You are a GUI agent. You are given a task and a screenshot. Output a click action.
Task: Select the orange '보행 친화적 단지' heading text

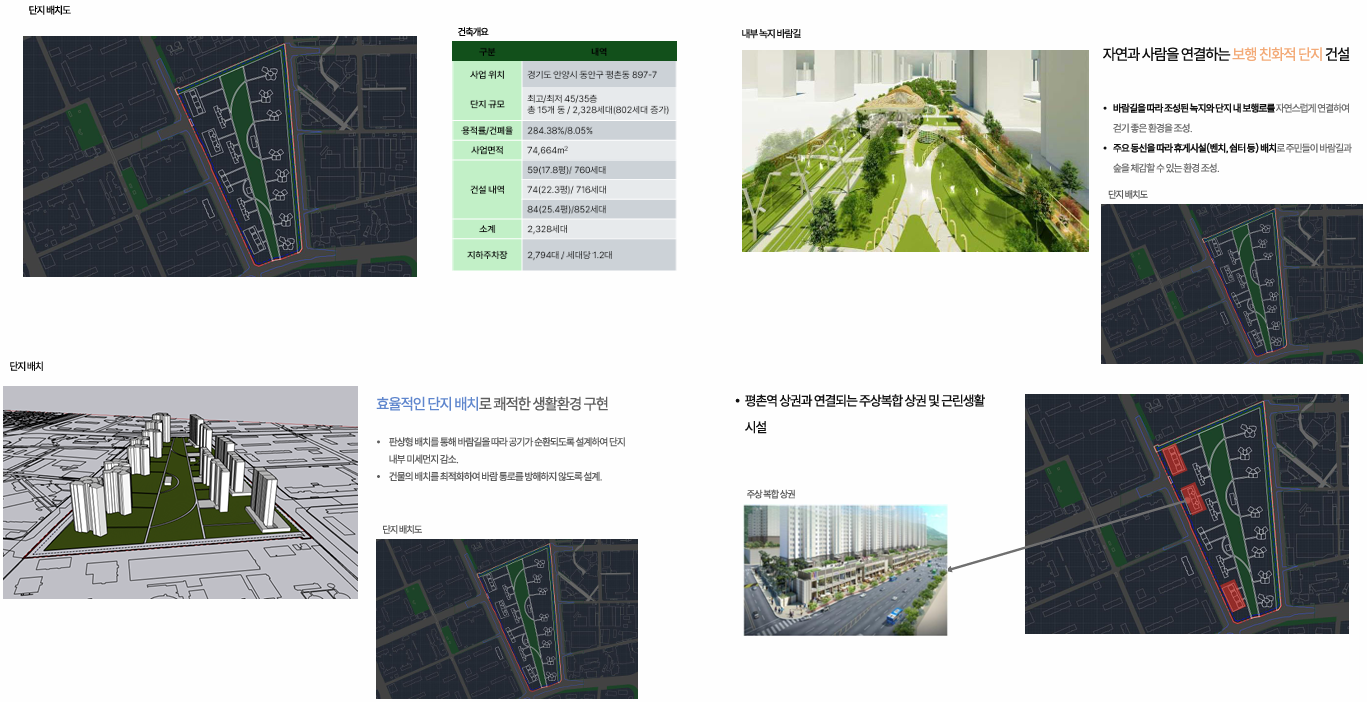[1277, 54]
